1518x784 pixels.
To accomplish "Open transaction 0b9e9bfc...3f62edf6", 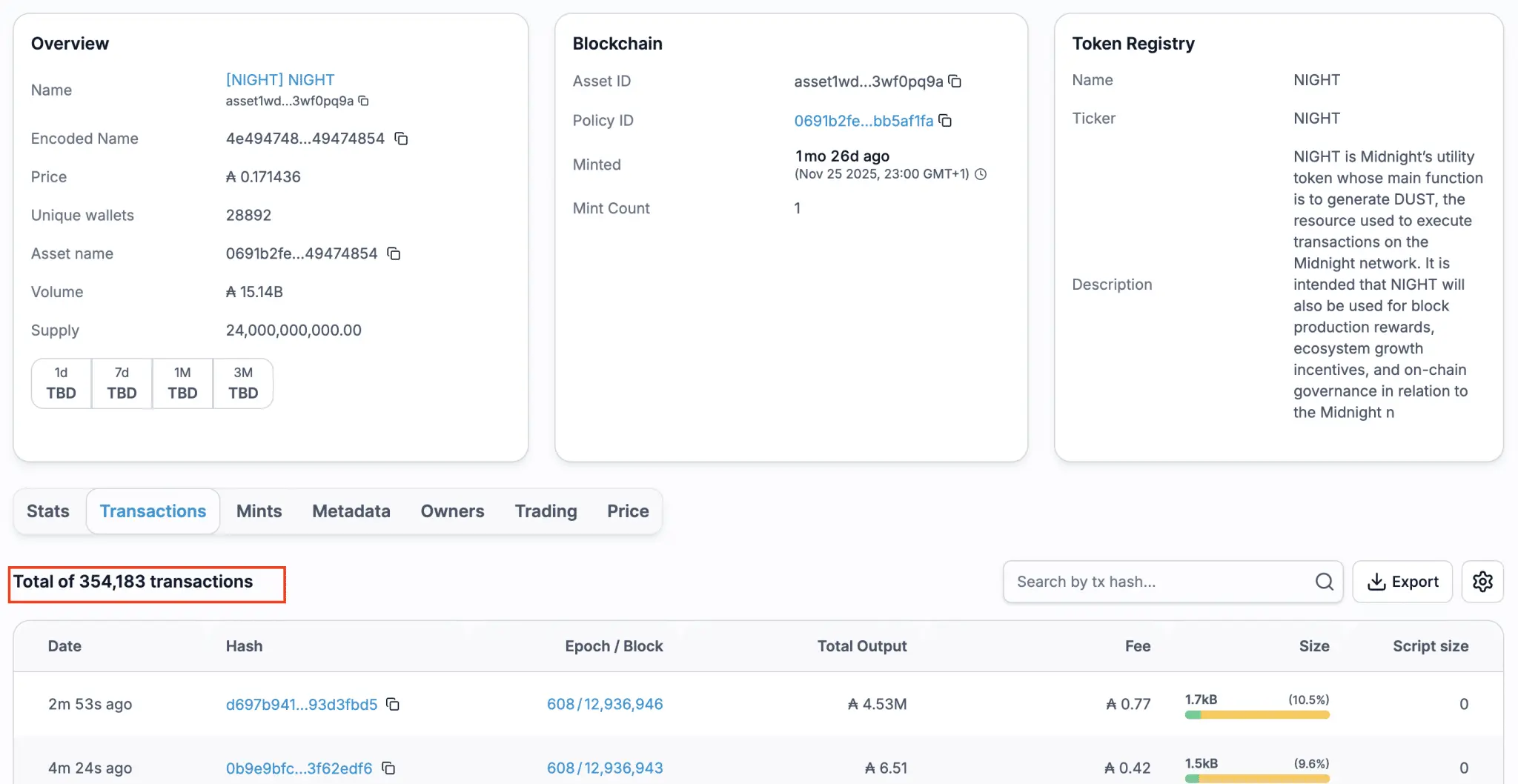I will 299,768.
